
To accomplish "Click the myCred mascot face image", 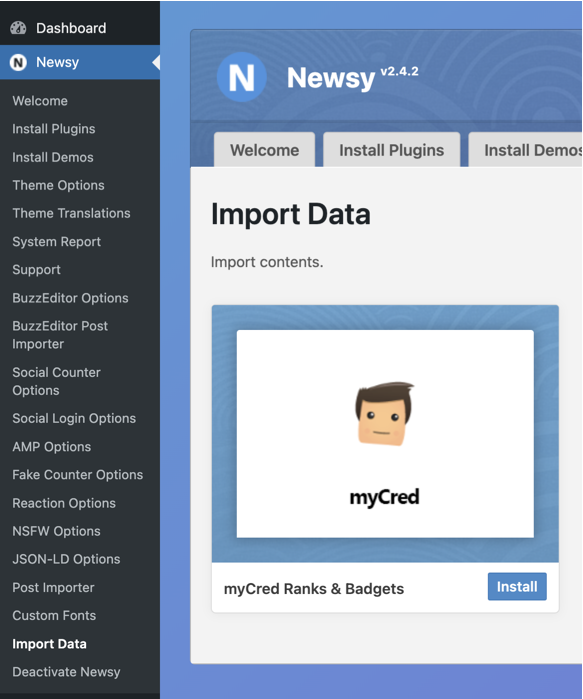I will (385, 413).
